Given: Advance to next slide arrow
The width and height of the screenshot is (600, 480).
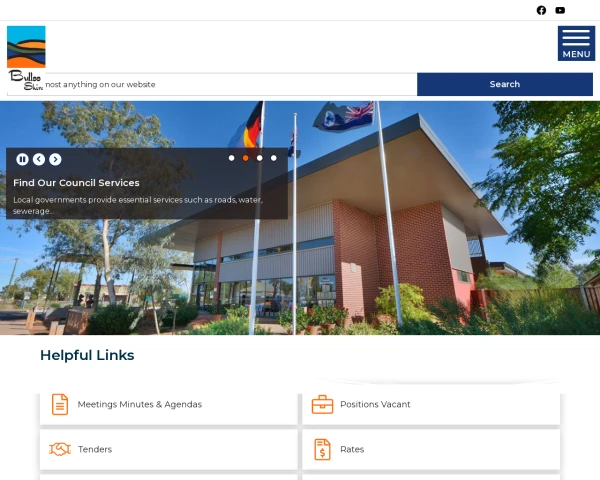Looking at the screenshot, I should (55, 159).
